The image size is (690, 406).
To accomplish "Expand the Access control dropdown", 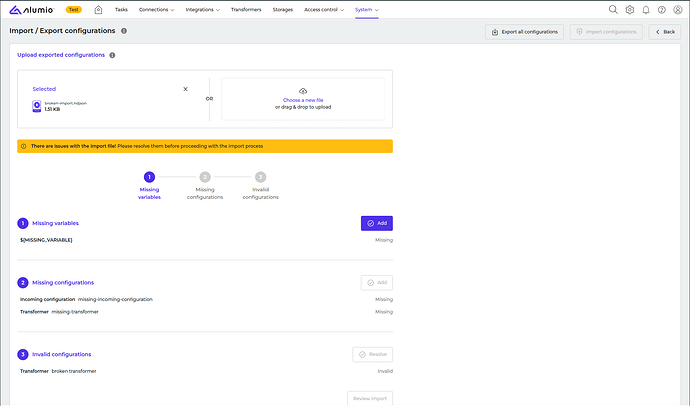I will 325,10.
